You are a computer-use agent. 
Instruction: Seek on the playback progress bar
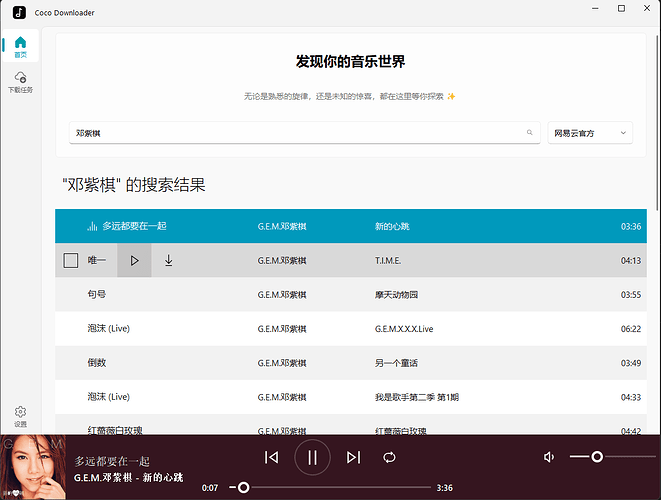[330, 487]
